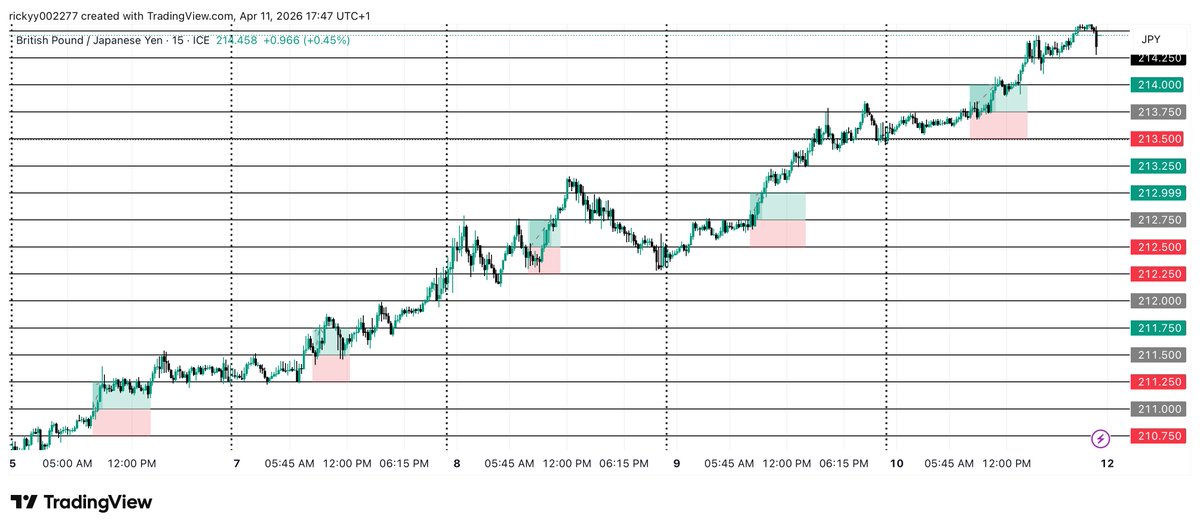Select the JPY currency label

1151,40
